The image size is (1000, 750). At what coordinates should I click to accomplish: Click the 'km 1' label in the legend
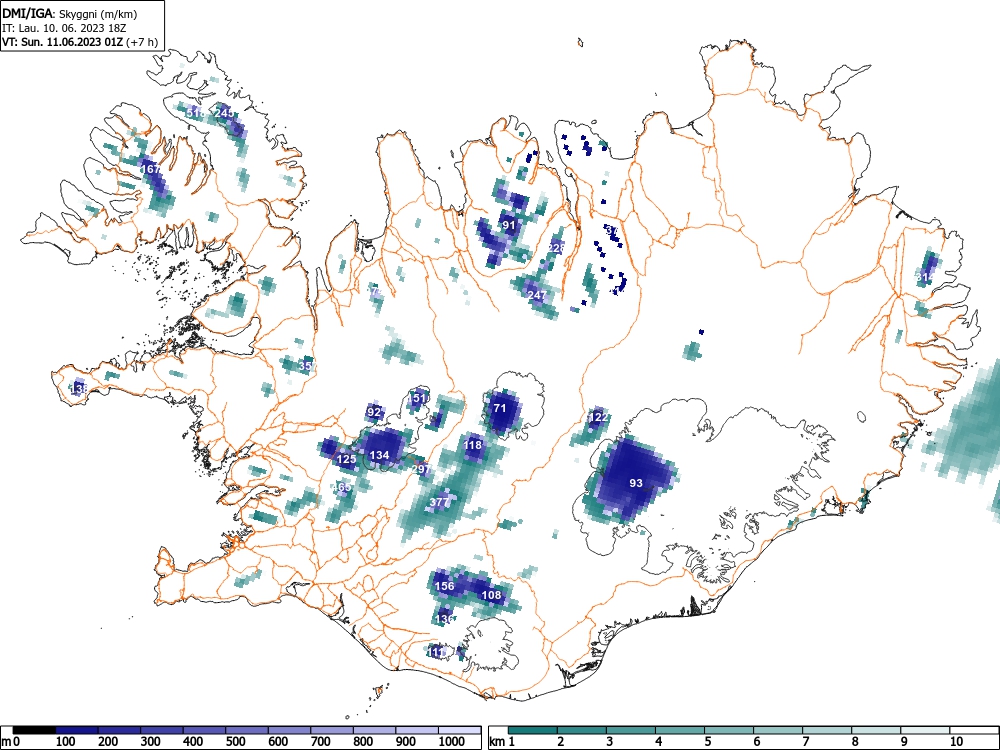[501, 742]
